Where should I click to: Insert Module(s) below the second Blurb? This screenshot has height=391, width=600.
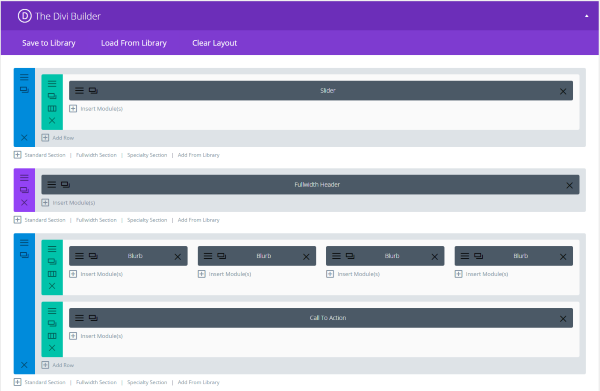click(225, 274)
